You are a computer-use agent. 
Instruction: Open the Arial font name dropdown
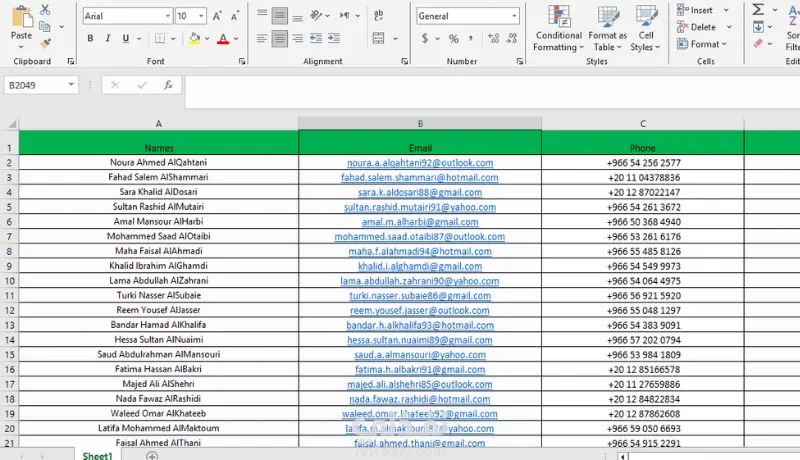[x=168, y=16]
